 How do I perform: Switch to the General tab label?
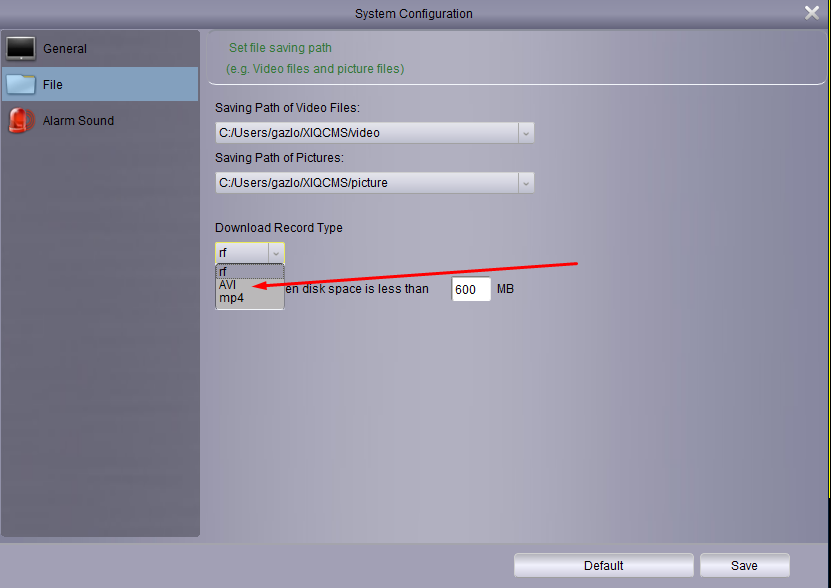tap(65, 49)
